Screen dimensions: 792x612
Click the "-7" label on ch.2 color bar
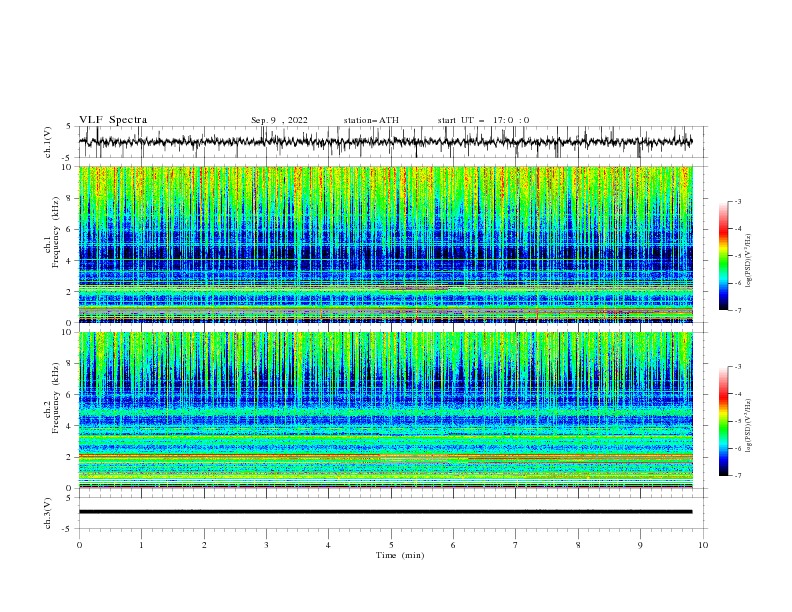coord(738,475)
